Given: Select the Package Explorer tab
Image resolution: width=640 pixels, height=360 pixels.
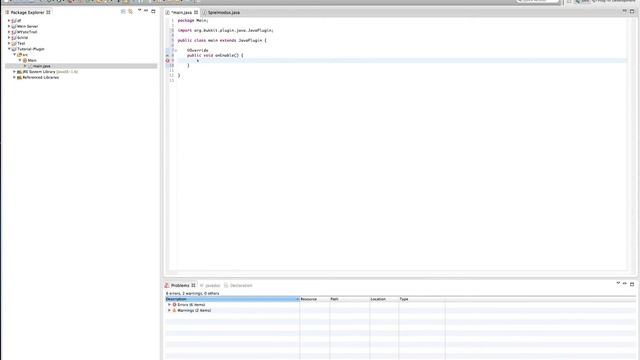Looking at the screenshot, I should pos(27,13).
